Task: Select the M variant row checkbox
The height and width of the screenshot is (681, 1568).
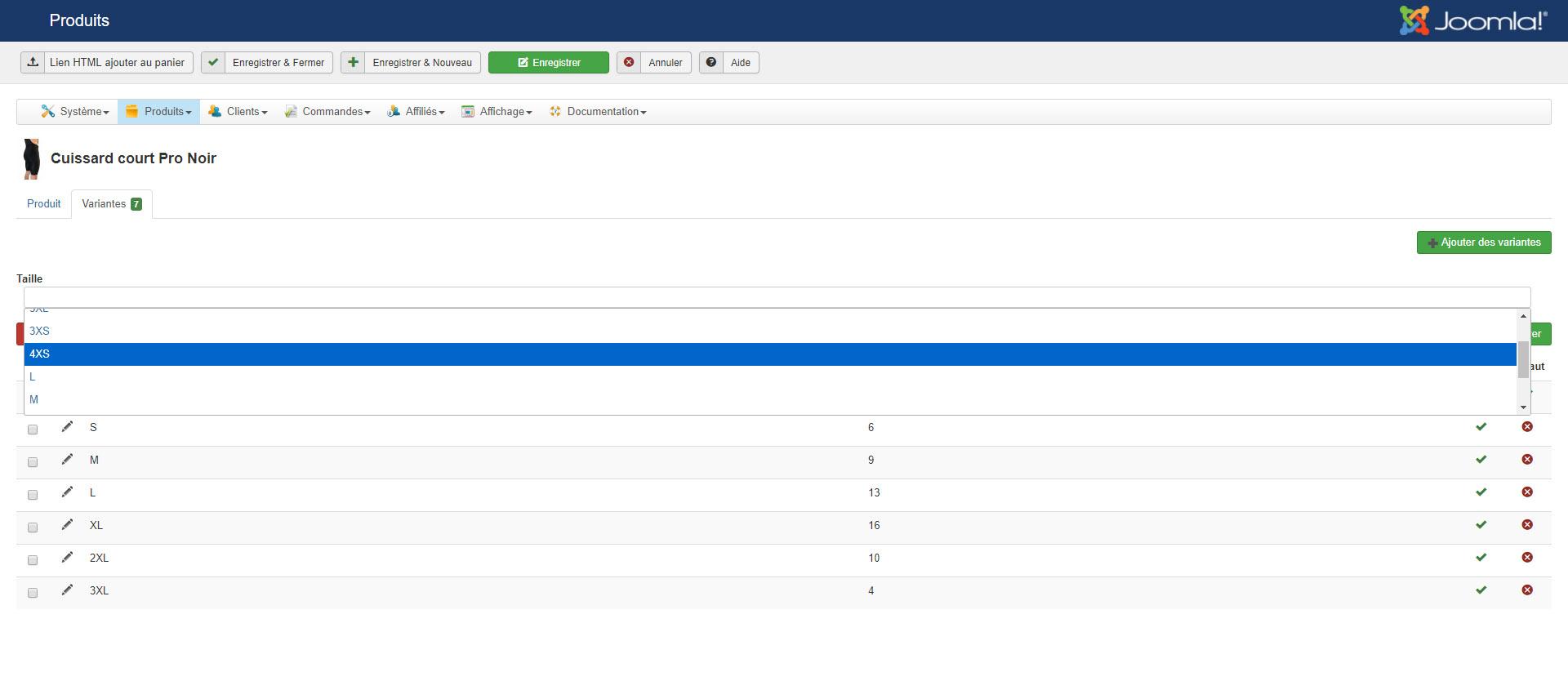Action: [33, 462]
